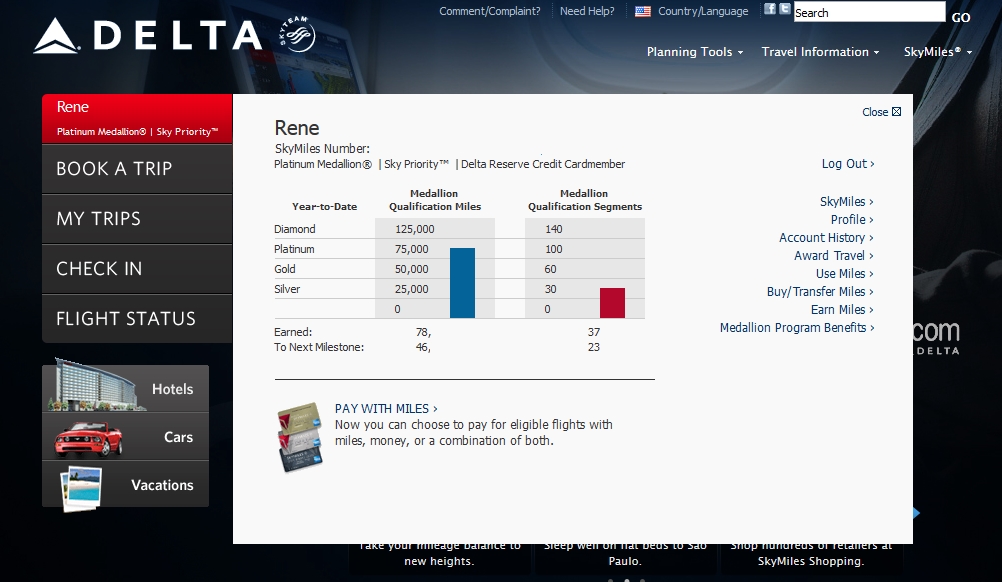Click the Log Out link

coord(847,164)
